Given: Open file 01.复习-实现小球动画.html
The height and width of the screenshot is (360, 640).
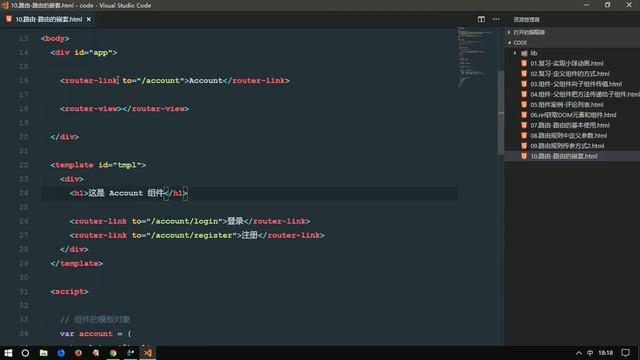Looking at the screenshot, I should [567, 63].
